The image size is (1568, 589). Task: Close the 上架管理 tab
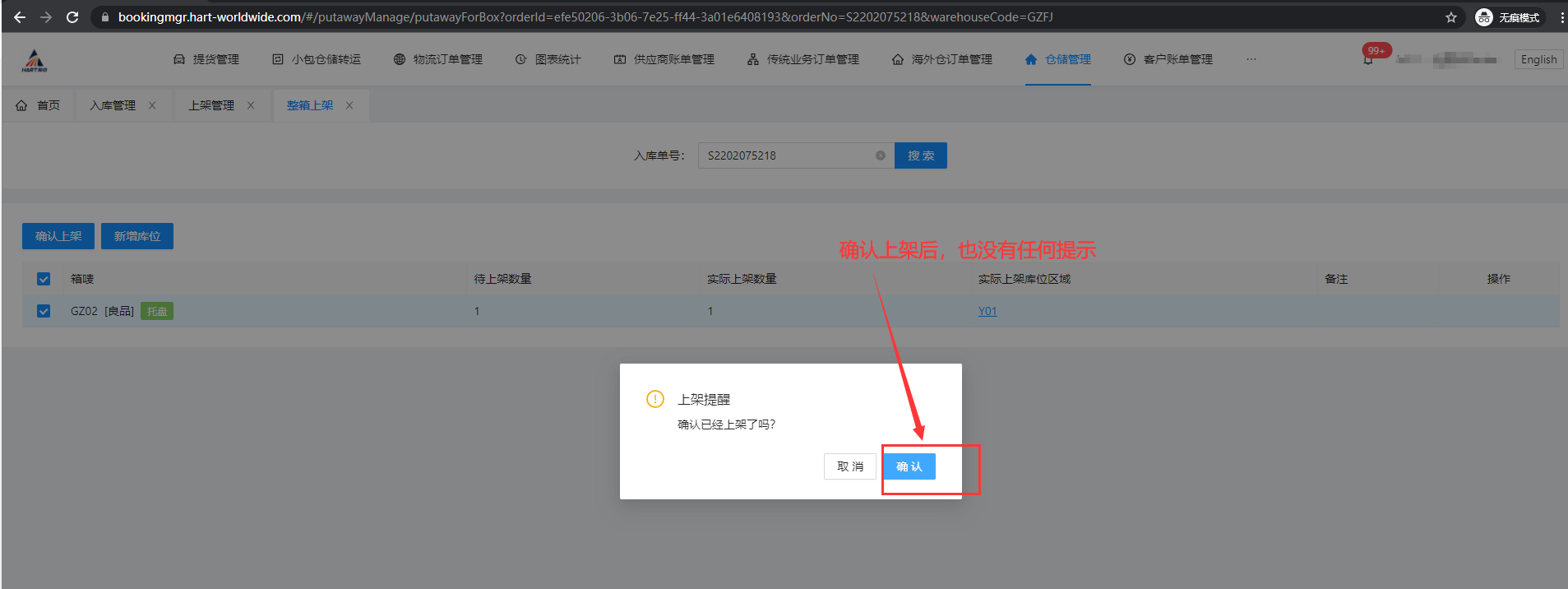point(251,105)
